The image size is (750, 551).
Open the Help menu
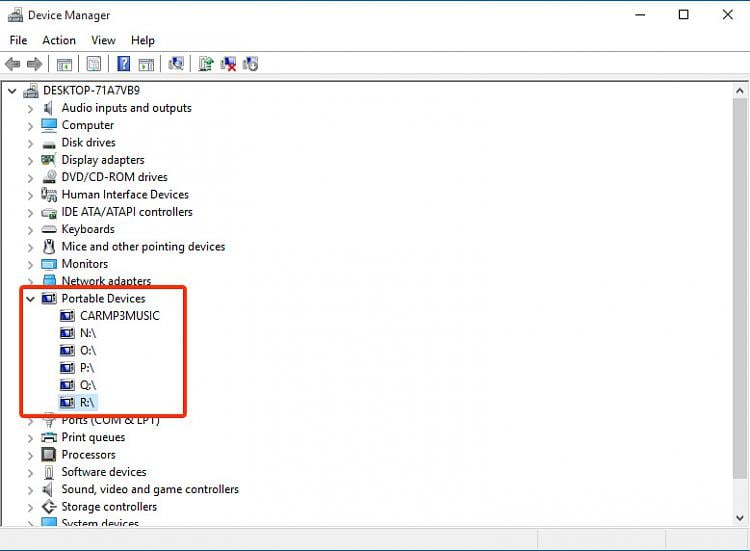pyautogui.click(x=143, y=40)
